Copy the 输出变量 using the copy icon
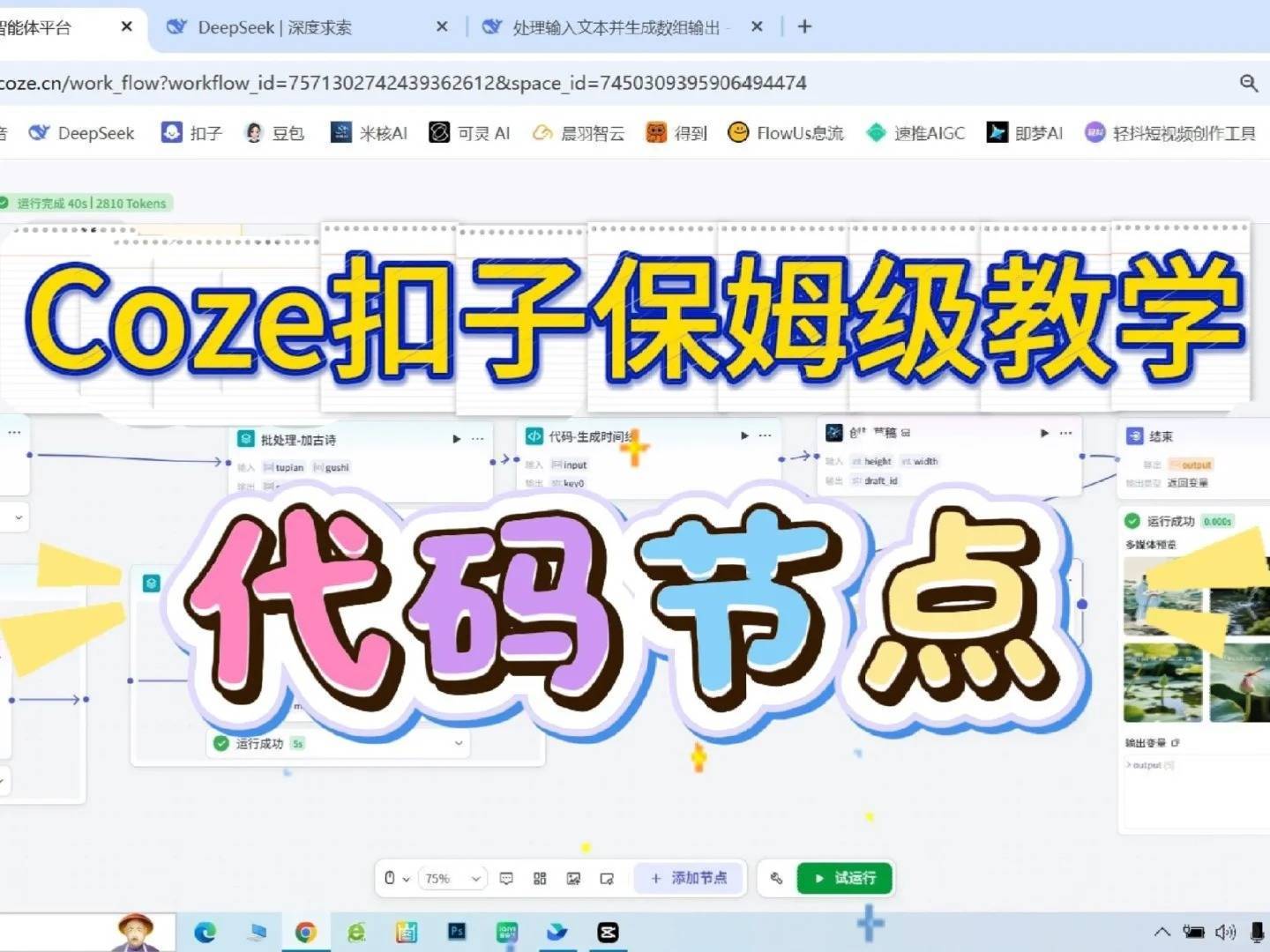 [x=1175, y=742]
